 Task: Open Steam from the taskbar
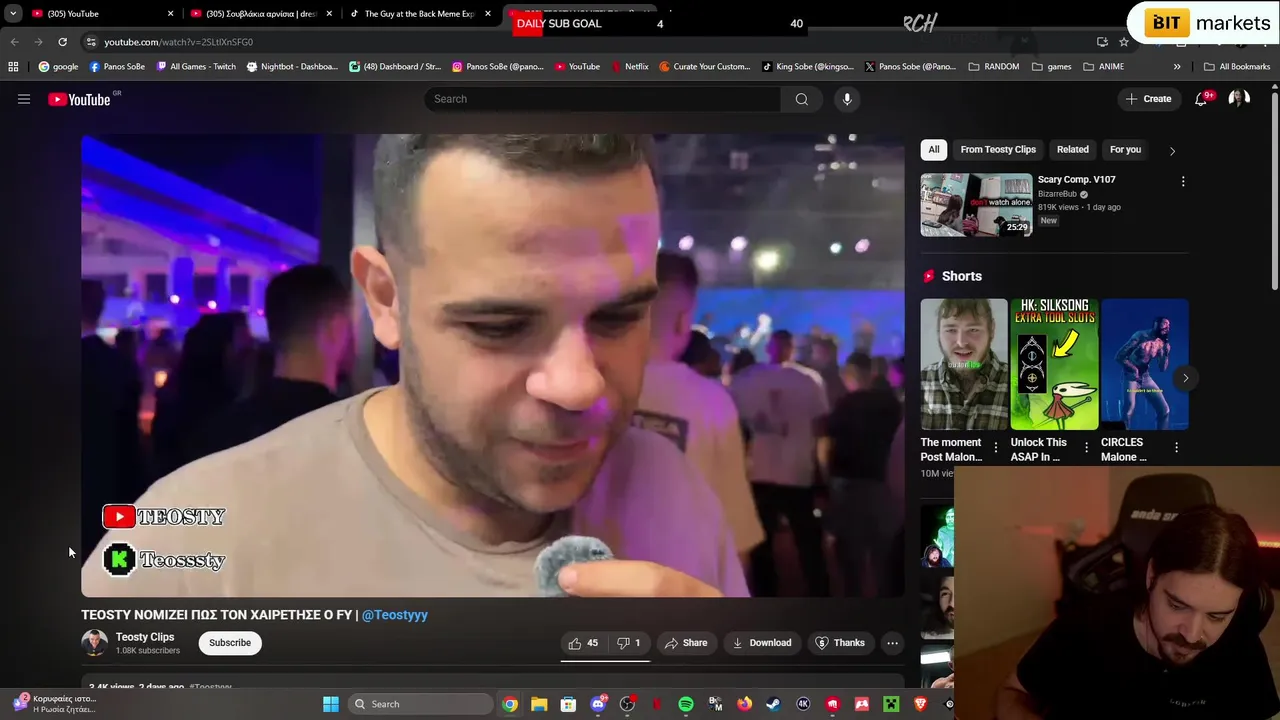tap(773, 704)
